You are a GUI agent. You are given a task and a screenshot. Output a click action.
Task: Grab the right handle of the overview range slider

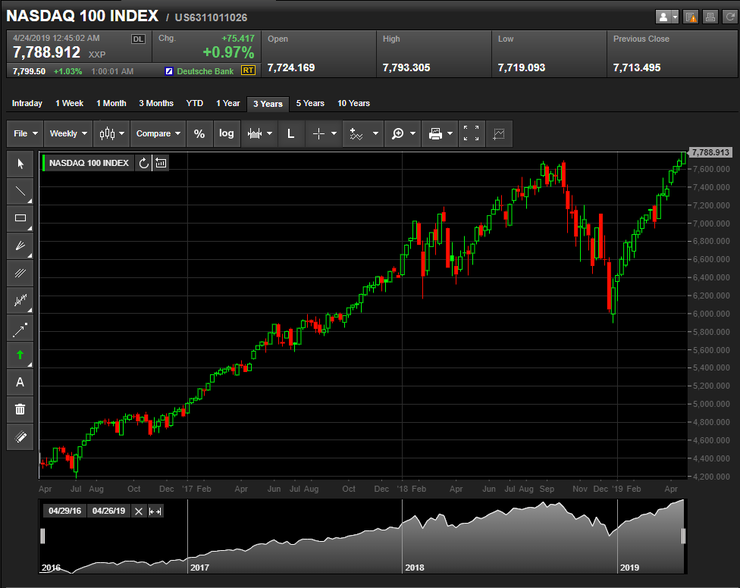(683, 536)
